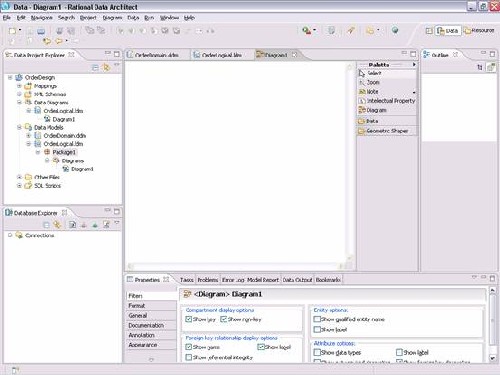Image resolution: width=500 pixels, height=375 pixels.
Task: Expand the Mappings folder
Action: click(19, 86)
